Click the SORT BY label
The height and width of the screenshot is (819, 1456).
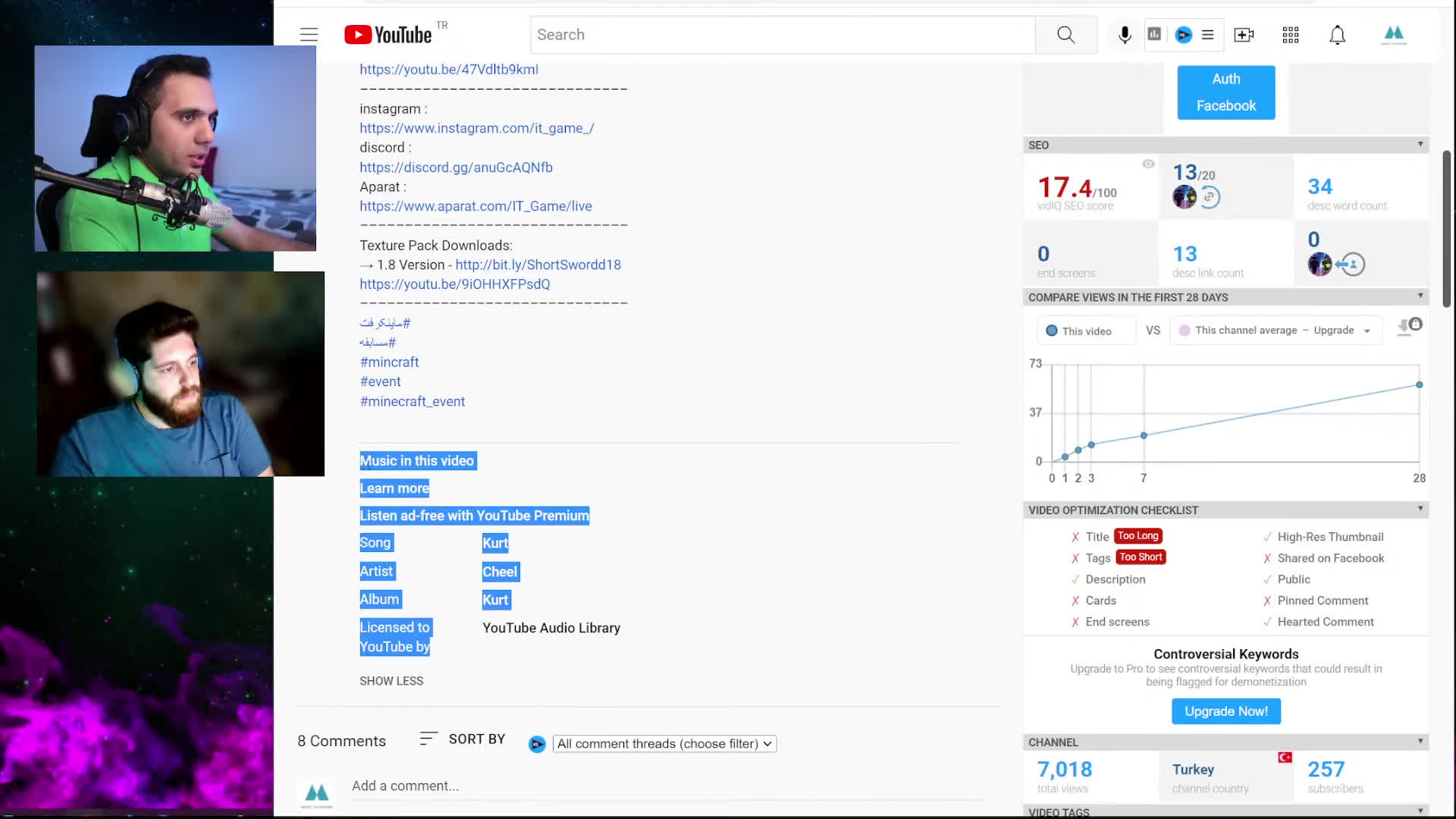(x=476, y=739)
